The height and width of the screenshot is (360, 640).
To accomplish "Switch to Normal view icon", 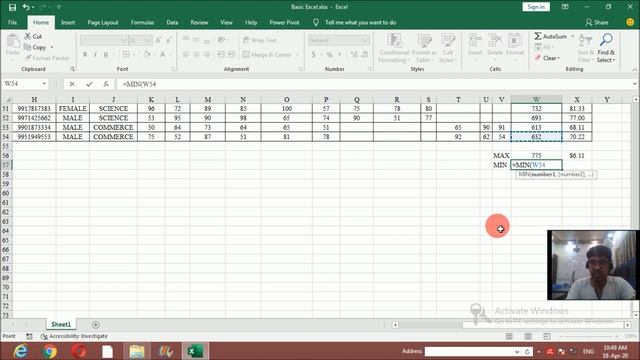I will [509, 336].
